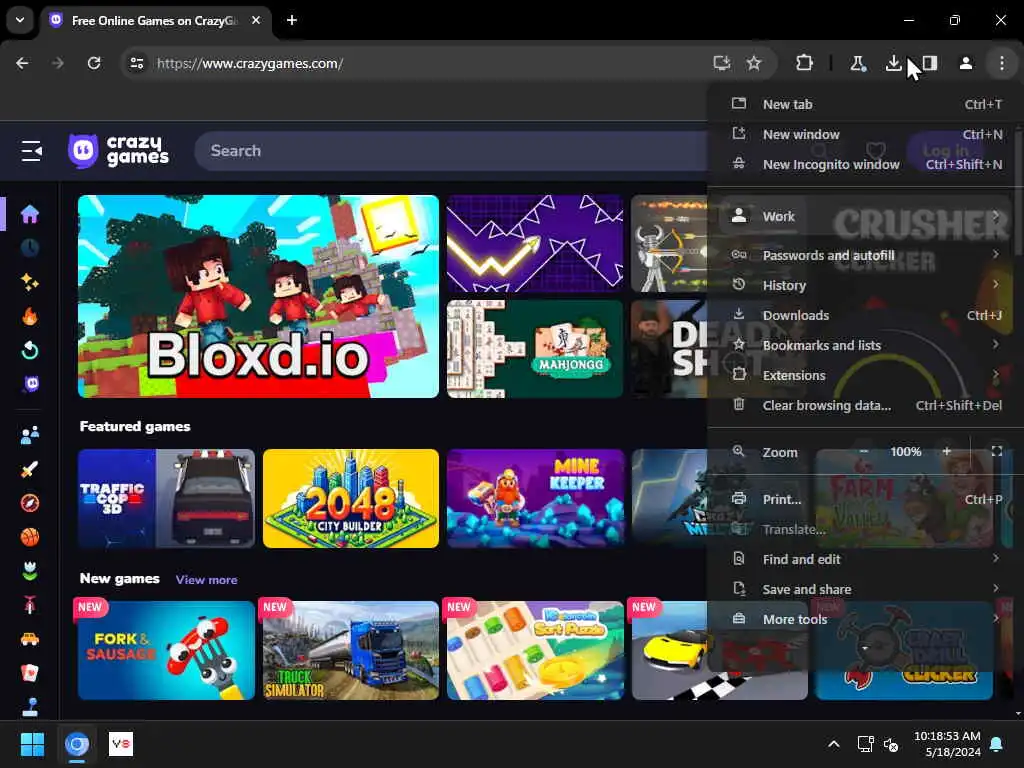1024x768 pixels.
Task: Increase zoom with plus button
Action: (947, 452)
